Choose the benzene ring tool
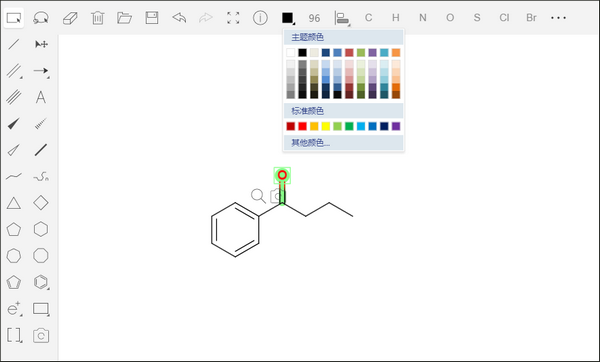600x362 pixels. [x=41, y=282]
